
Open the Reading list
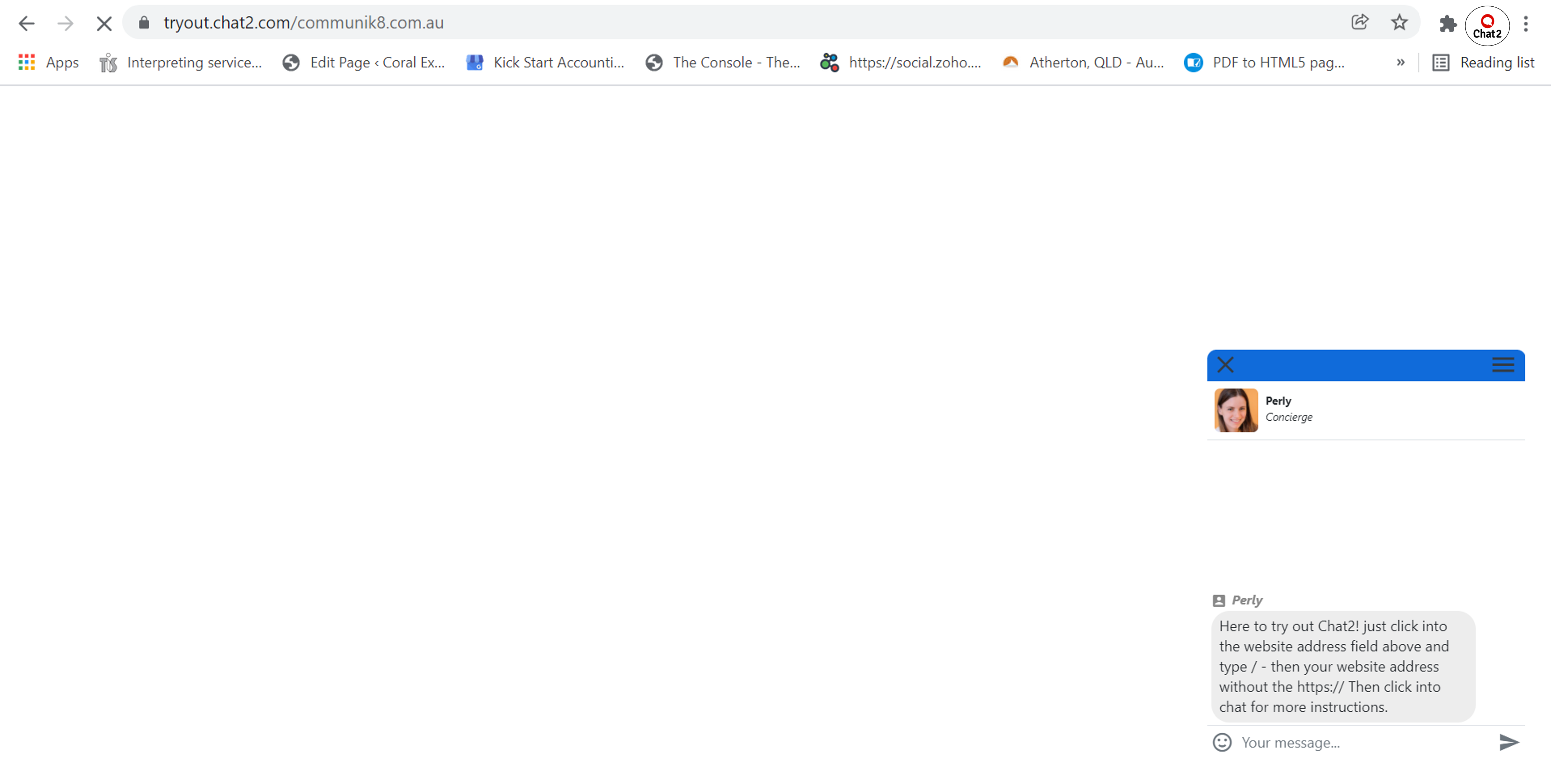[1483, 62]
